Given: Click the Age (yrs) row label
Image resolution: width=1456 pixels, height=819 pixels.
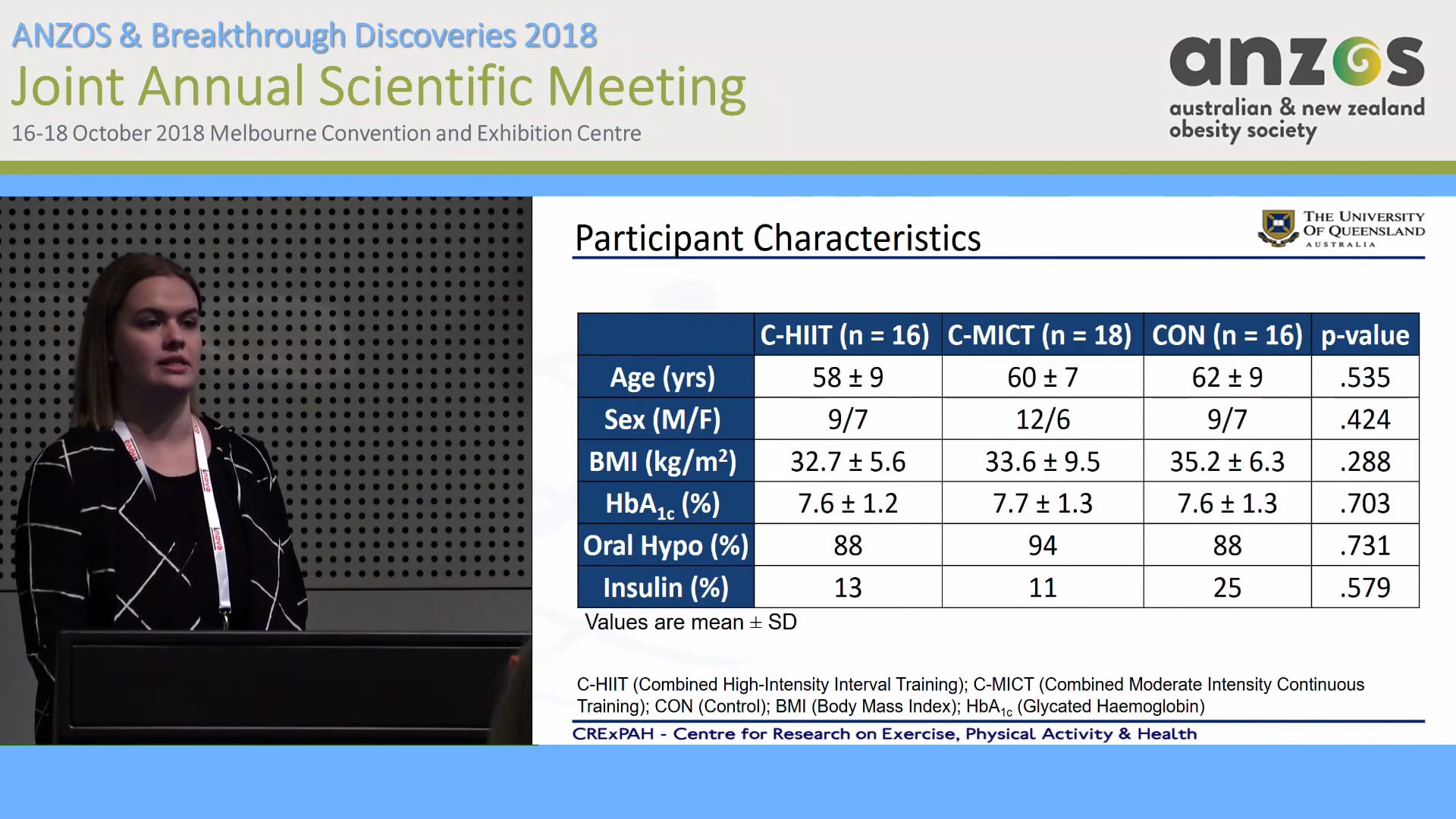Looking at the screenshot, I should (x=664, y=377).
